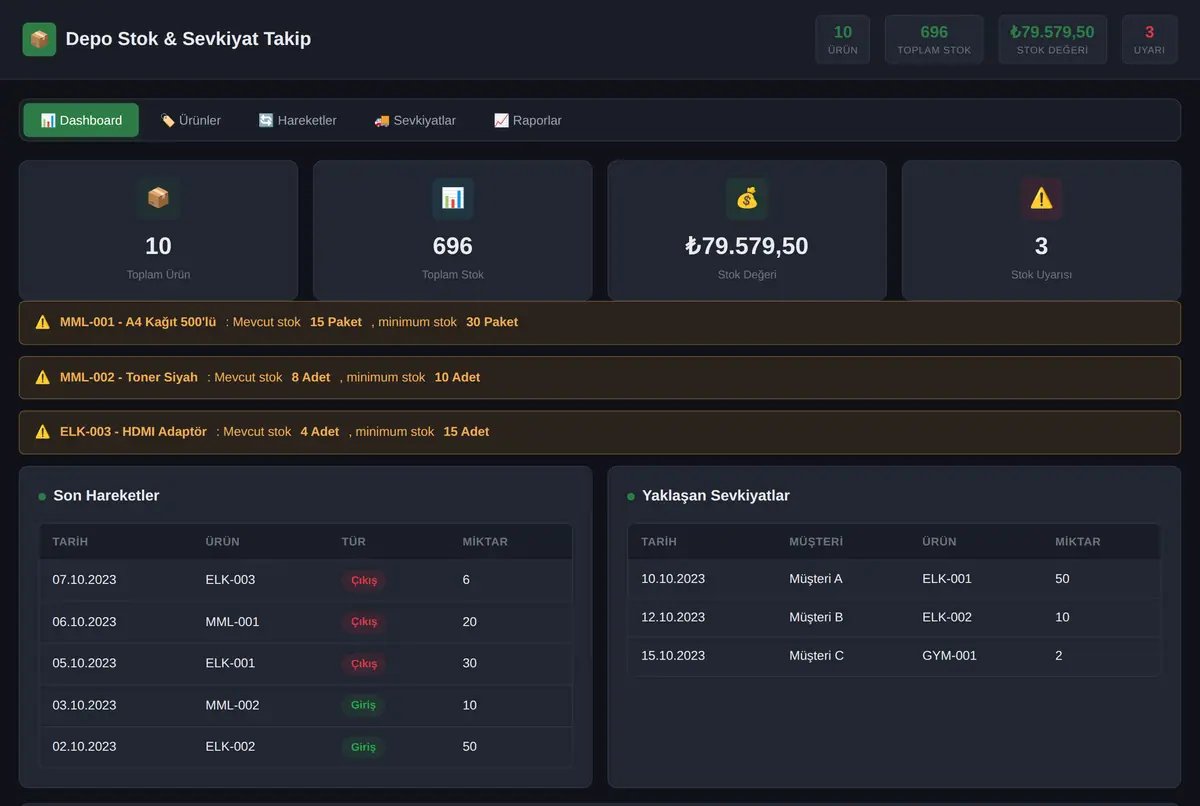Click the alert text ELK-003 - HDMI Adaptör
The height and width of the screenshot is (806, 1200).
click(x=133, y=431)
